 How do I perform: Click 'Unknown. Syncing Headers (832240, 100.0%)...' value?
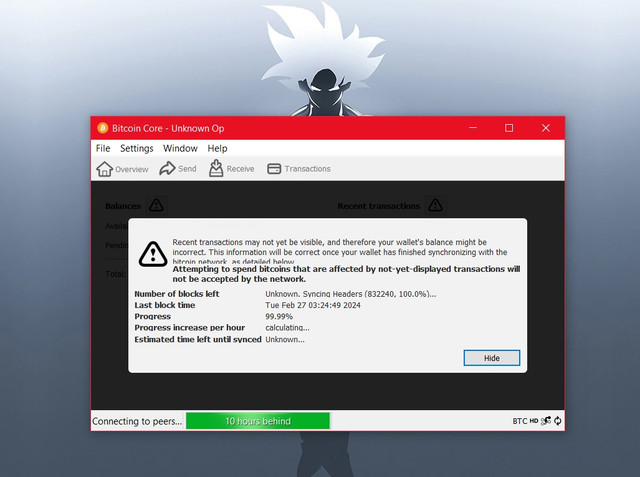click(x=351, y=294)
